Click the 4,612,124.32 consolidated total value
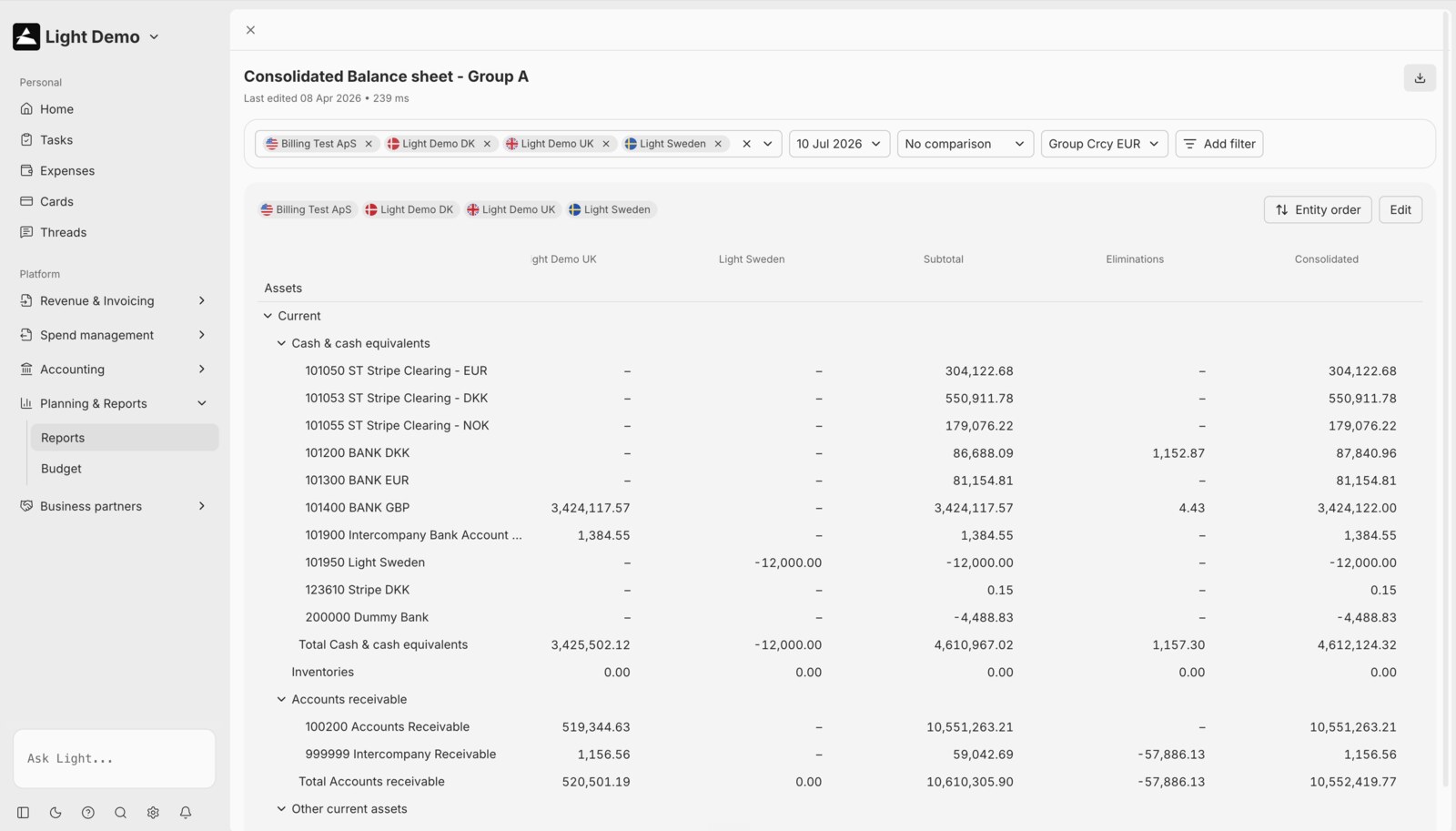This screenshot has width=1456, height=831. [x=1357, y=645]
